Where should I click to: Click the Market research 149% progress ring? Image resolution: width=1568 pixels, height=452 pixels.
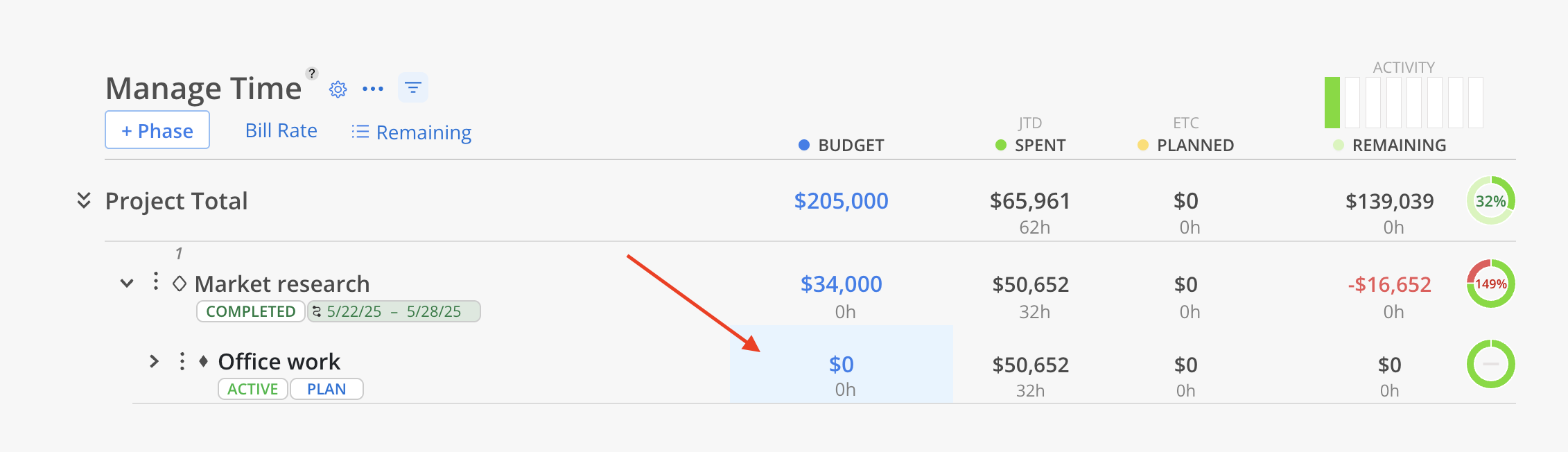pyautogui.click(x=1490, y=284)
